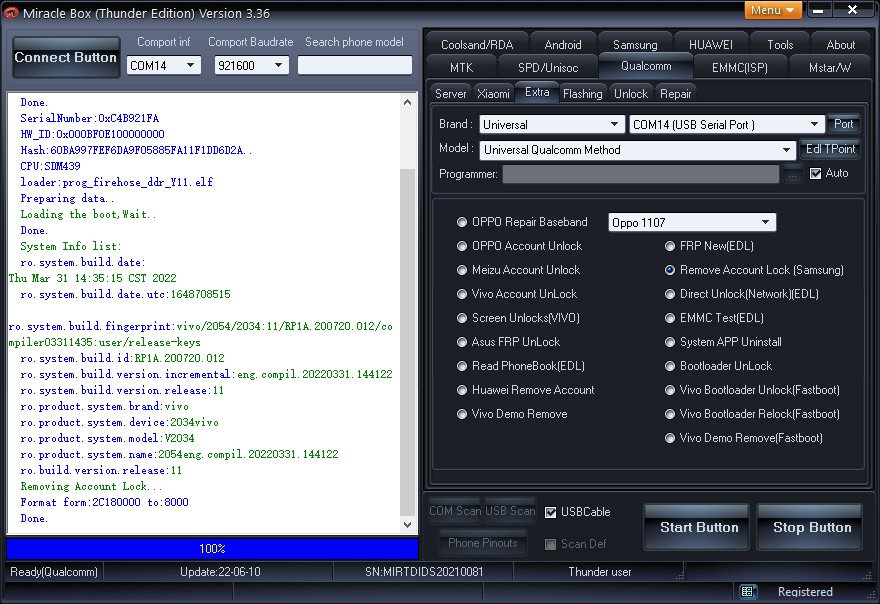Switch to the MTK tab
Screen dimensions: 880x604
point(461,67)
